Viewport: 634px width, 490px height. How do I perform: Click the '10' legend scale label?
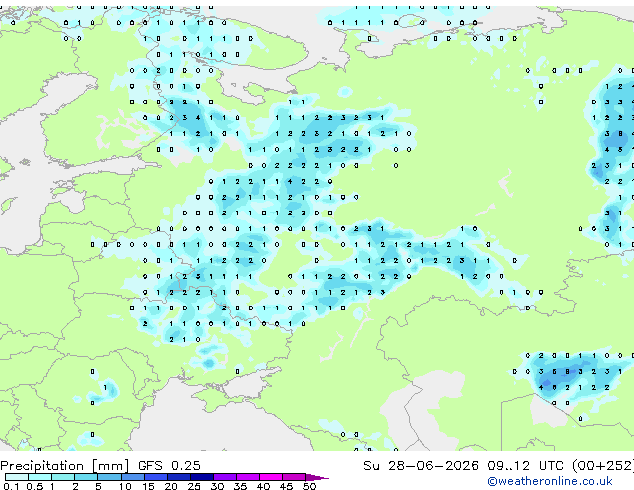click(125, 486)
